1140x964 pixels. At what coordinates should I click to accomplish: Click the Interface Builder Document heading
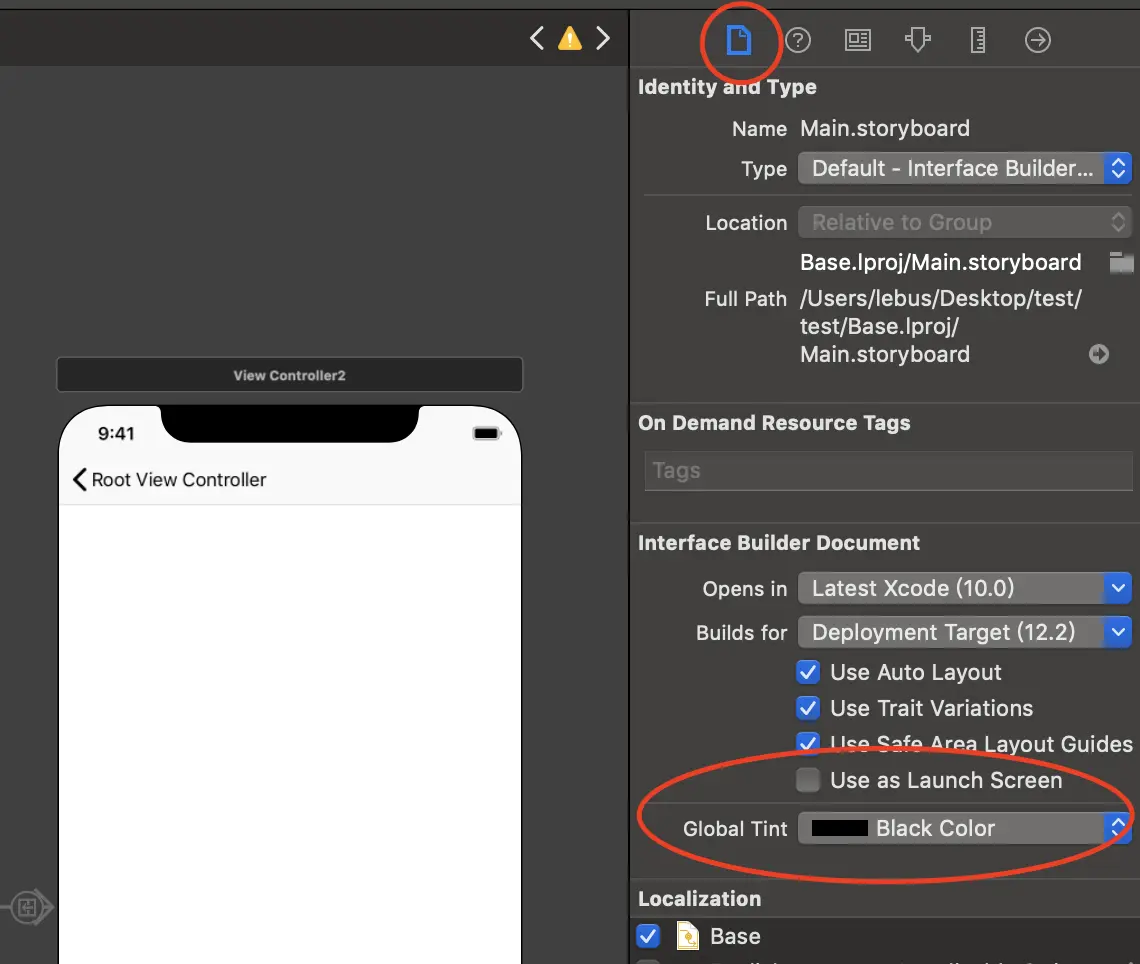(779, 543)
